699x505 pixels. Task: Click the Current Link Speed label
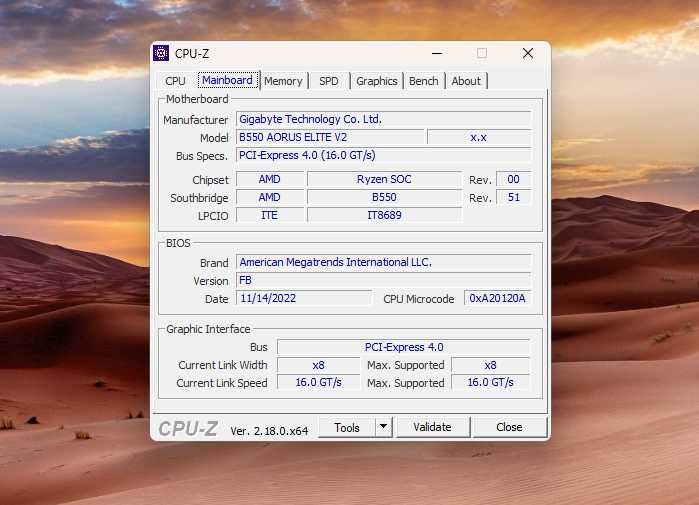[x=222, y=383]
